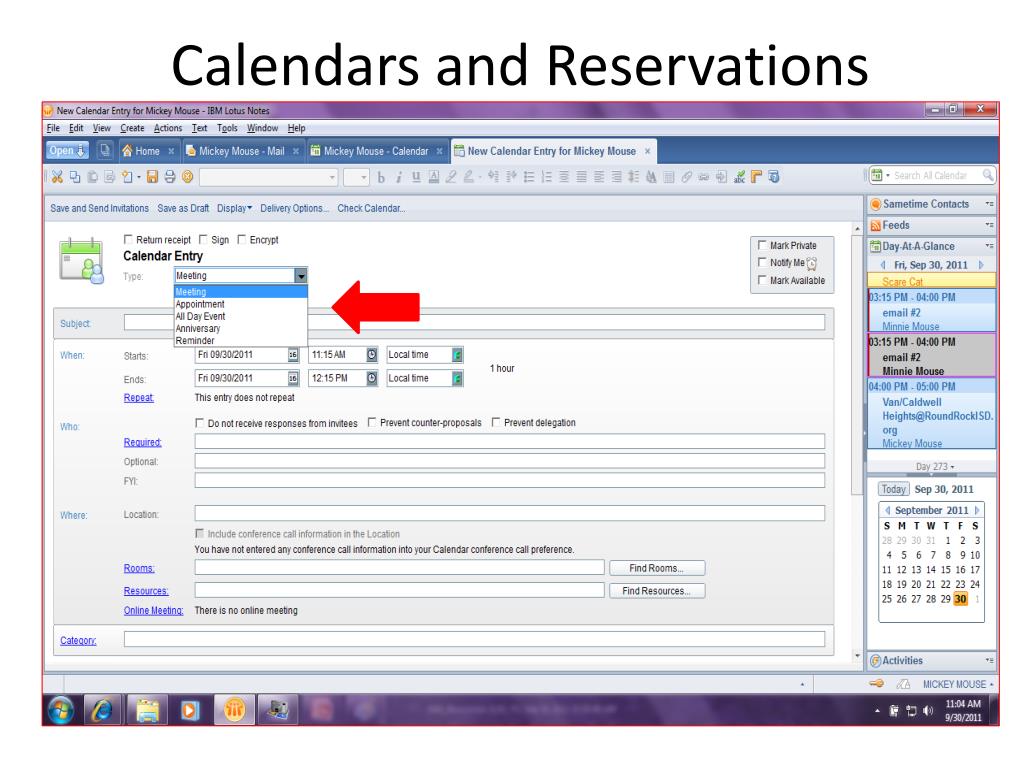Switch to the Mickey Mouse - Calendar tab
The width and height of the screenshot is (1024, 768).
tap(377, 151)
